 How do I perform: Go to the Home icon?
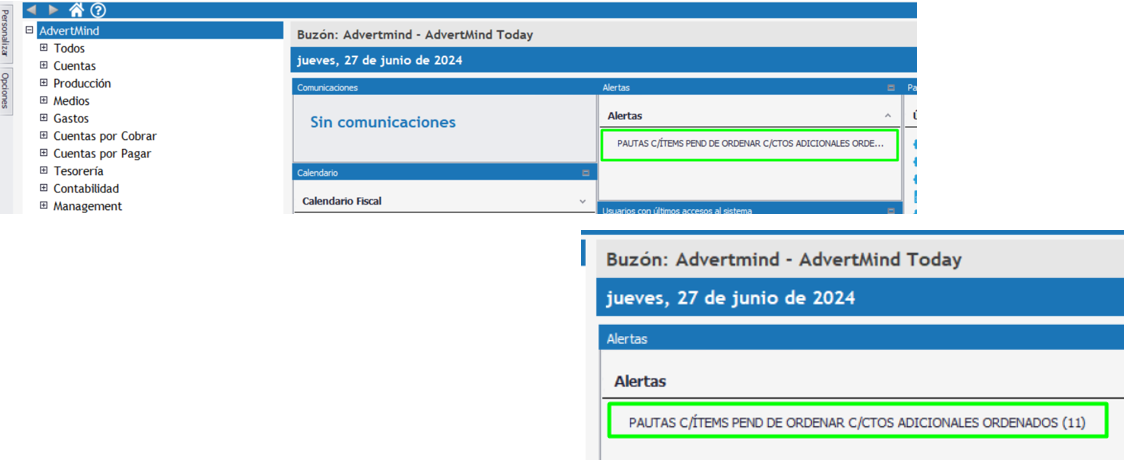(76, 9)
